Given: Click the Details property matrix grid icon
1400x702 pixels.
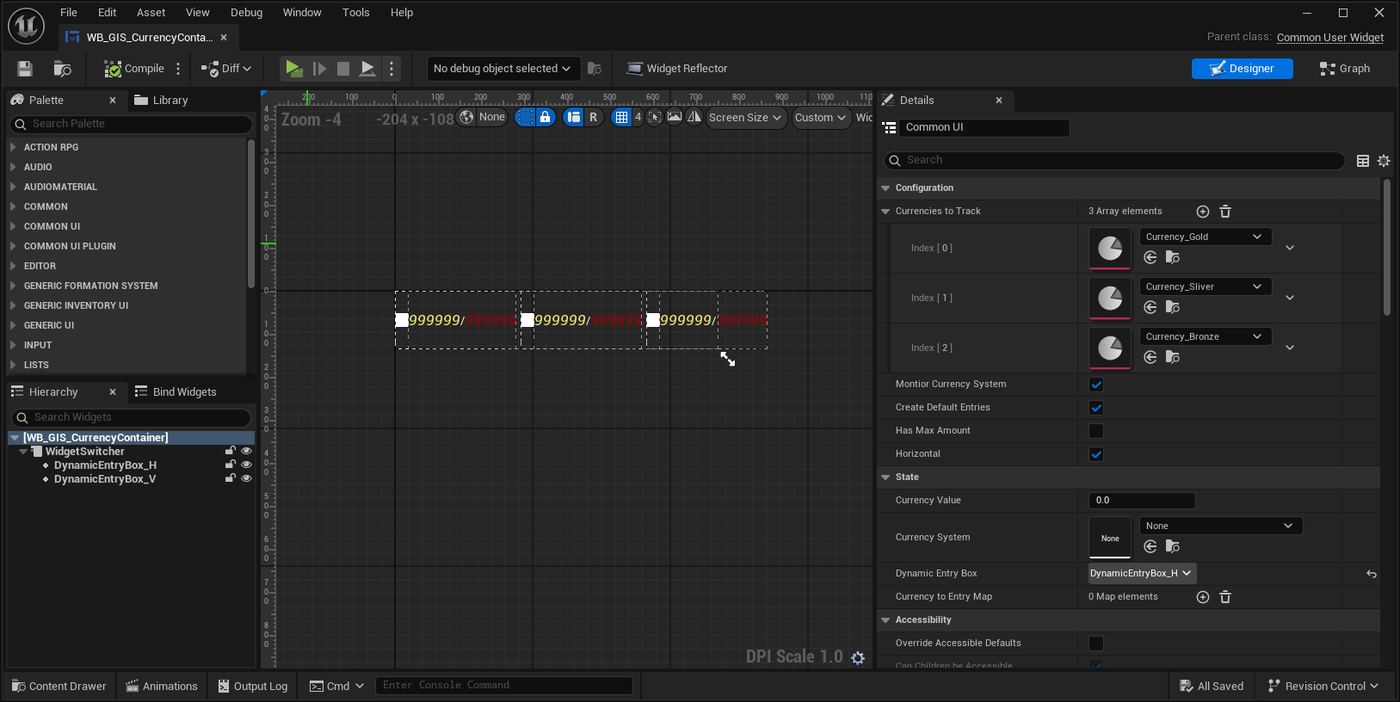Looking at the screenshot, I should 1363,160.
